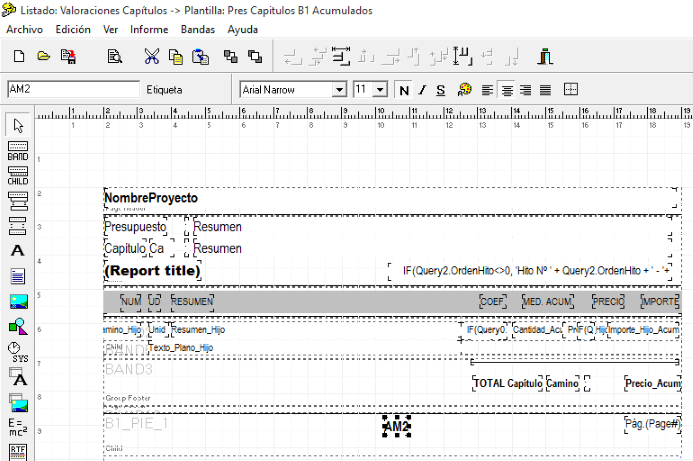The image size is (693, 461).
Task: Click the font color palette button
Action: [x=464, y=90]
